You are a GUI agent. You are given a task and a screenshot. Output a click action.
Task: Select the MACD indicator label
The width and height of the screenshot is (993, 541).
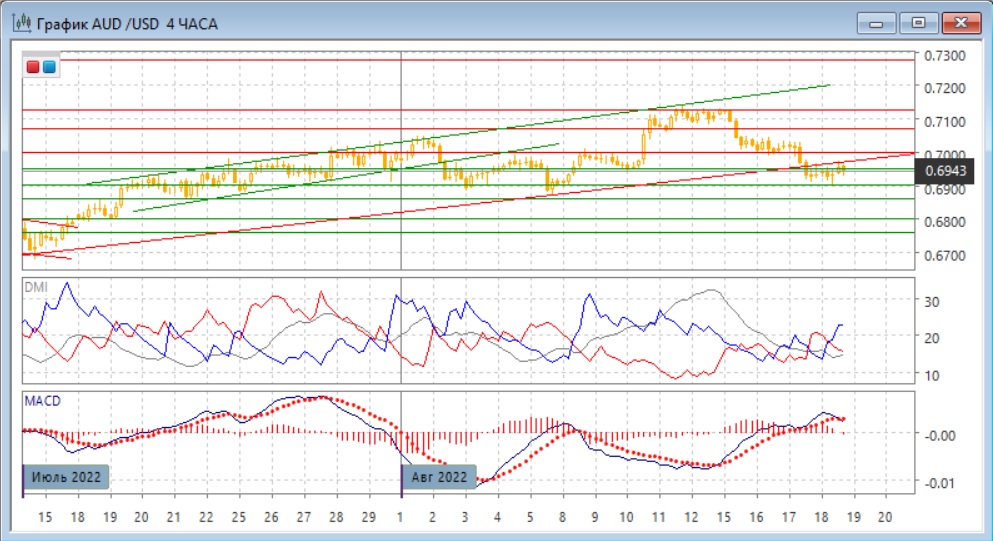click(x=41, y=400)
